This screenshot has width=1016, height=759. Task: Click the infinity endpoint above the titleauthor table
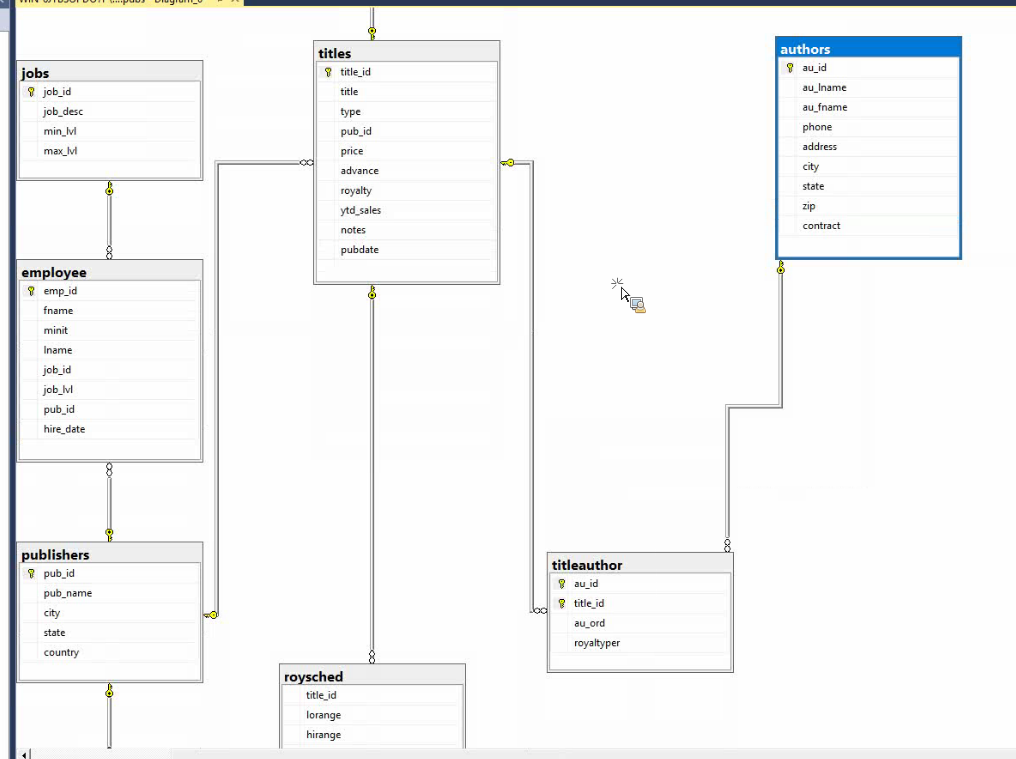(728, 545)
